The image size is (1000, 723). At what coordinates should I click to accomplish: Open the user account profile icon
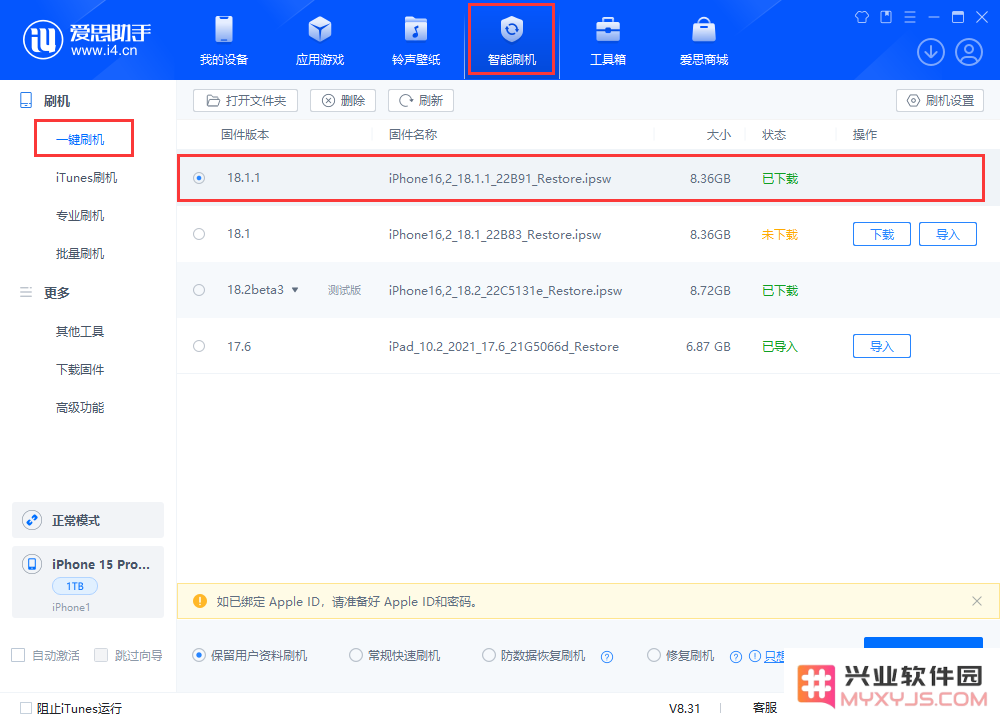(x=968, y=52)
